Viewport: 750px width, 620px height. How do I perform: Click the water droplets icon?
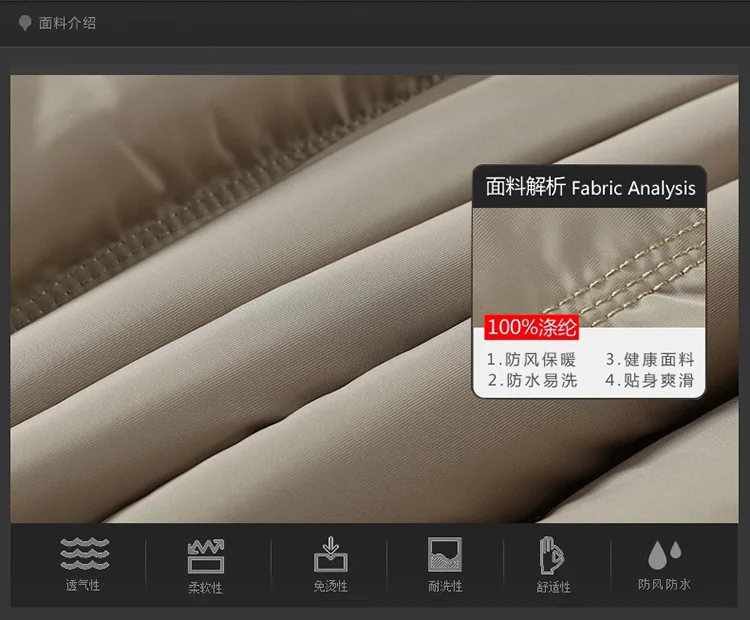pos(664,555)
